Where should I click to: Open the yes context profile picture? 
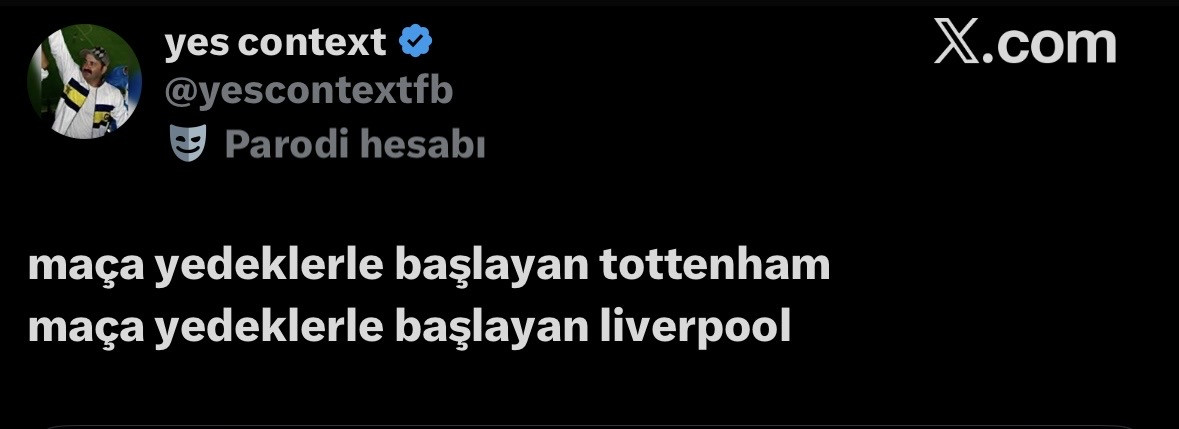coord(84,83)
